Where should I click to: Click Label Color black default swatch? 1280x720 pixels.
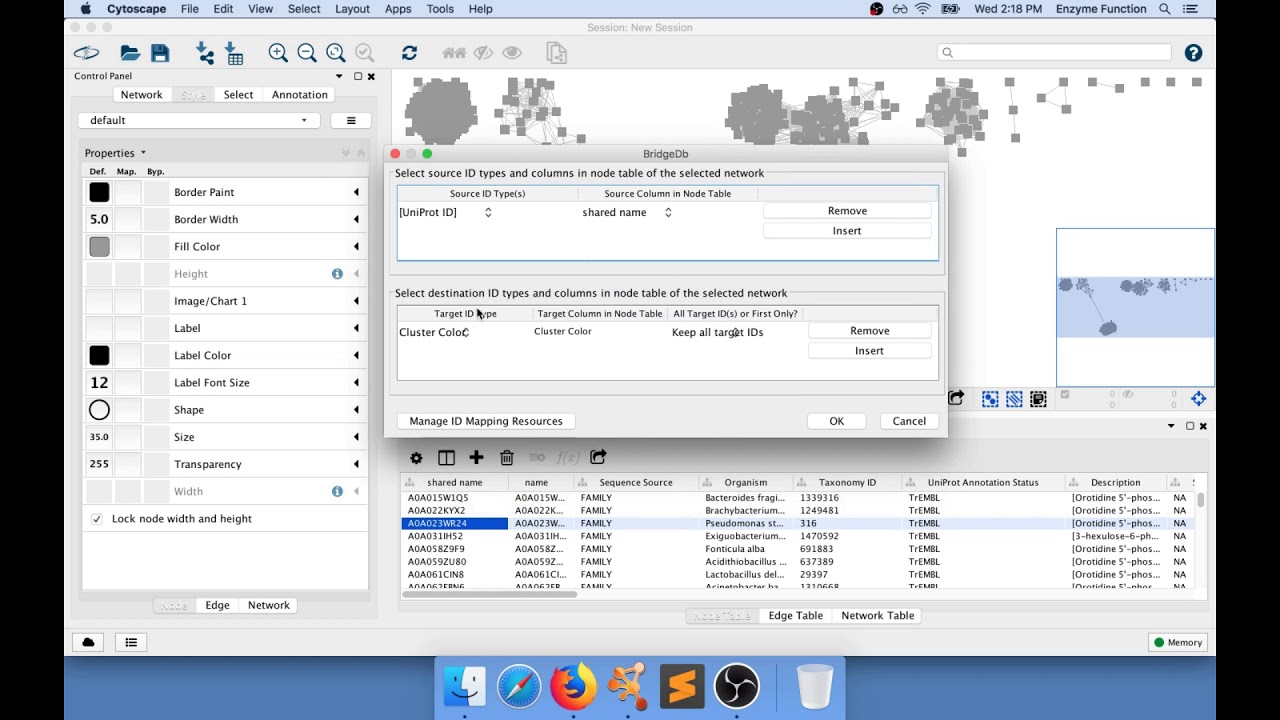click(x=99, y=356)
